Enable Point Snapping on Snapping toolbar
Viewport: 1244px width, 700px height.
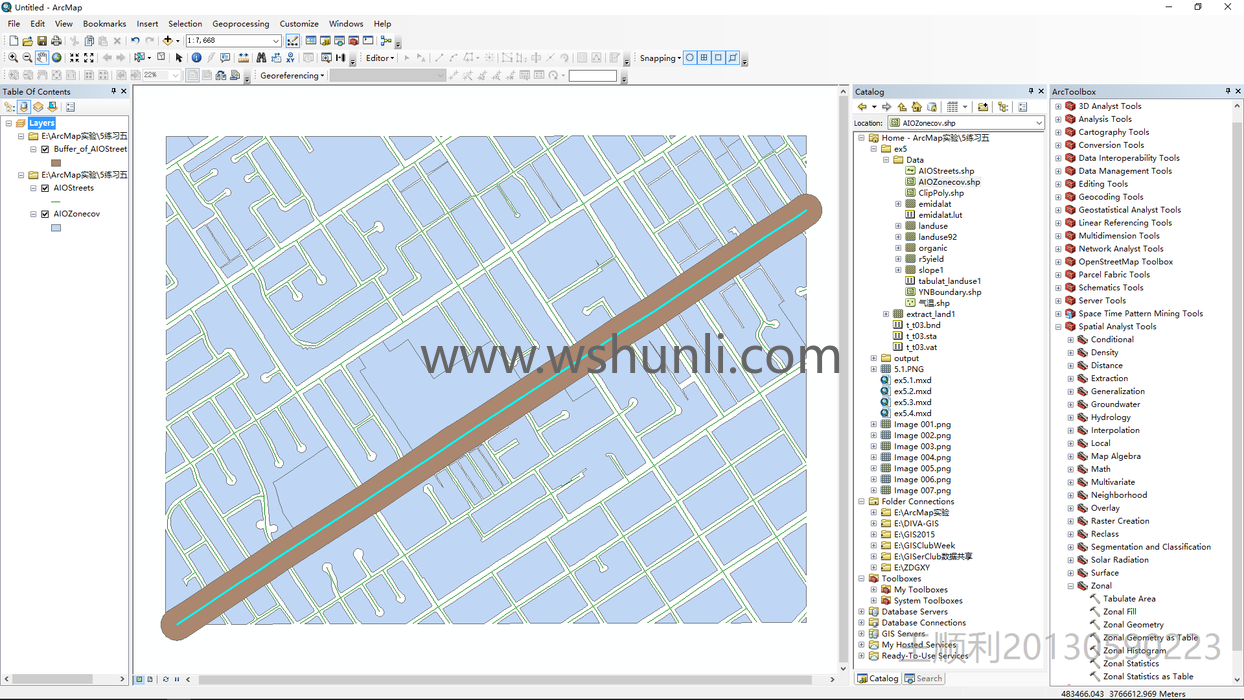pyautogui.click(x=690, y=58)
